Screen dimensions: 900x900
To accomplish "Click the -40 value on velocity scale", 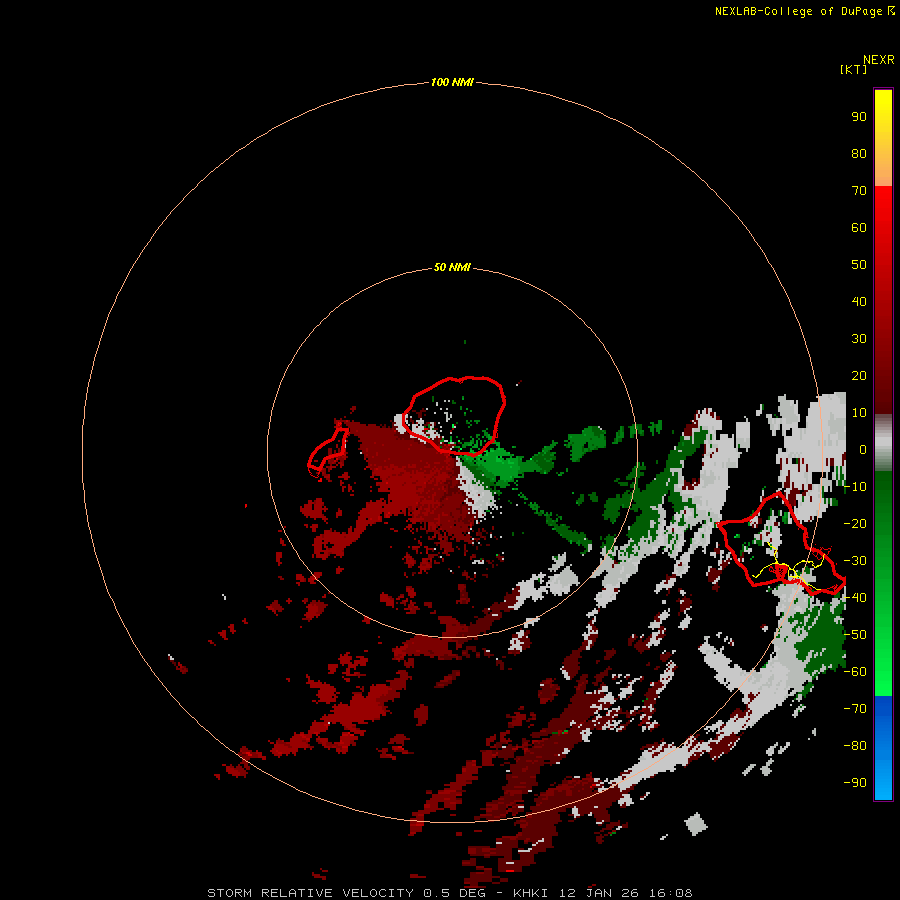I will (x=855, y=598).
